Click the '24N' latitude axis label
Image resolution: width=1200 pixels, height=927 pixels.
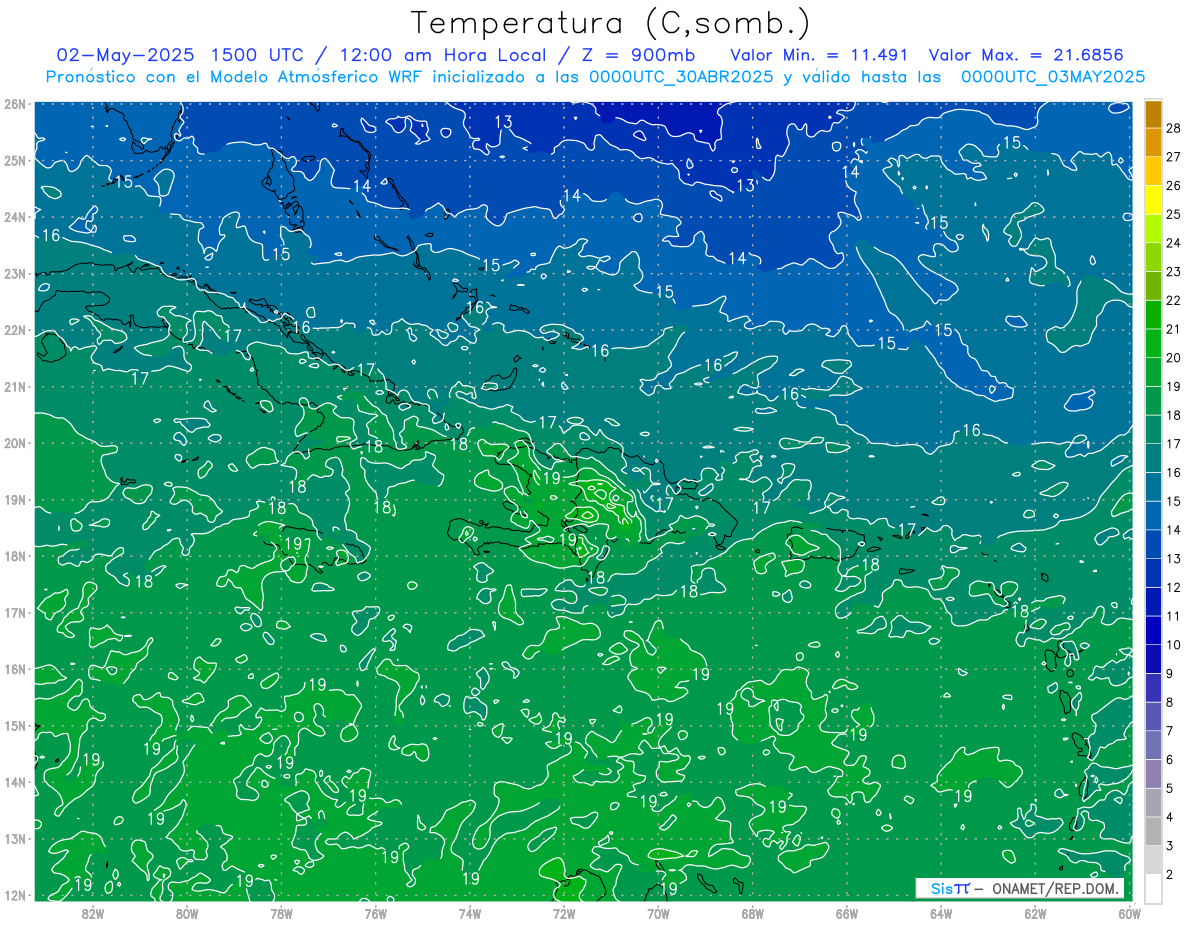pyautogui.click(x=13, y=217)
